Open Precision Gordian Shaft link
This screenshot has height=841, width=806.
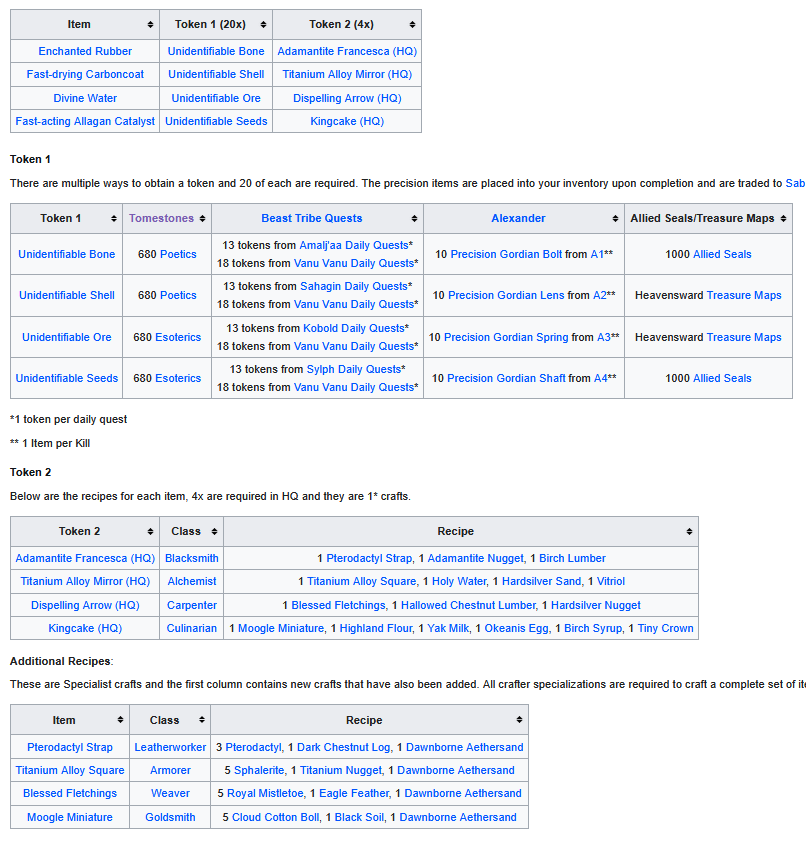pos(506,378)
